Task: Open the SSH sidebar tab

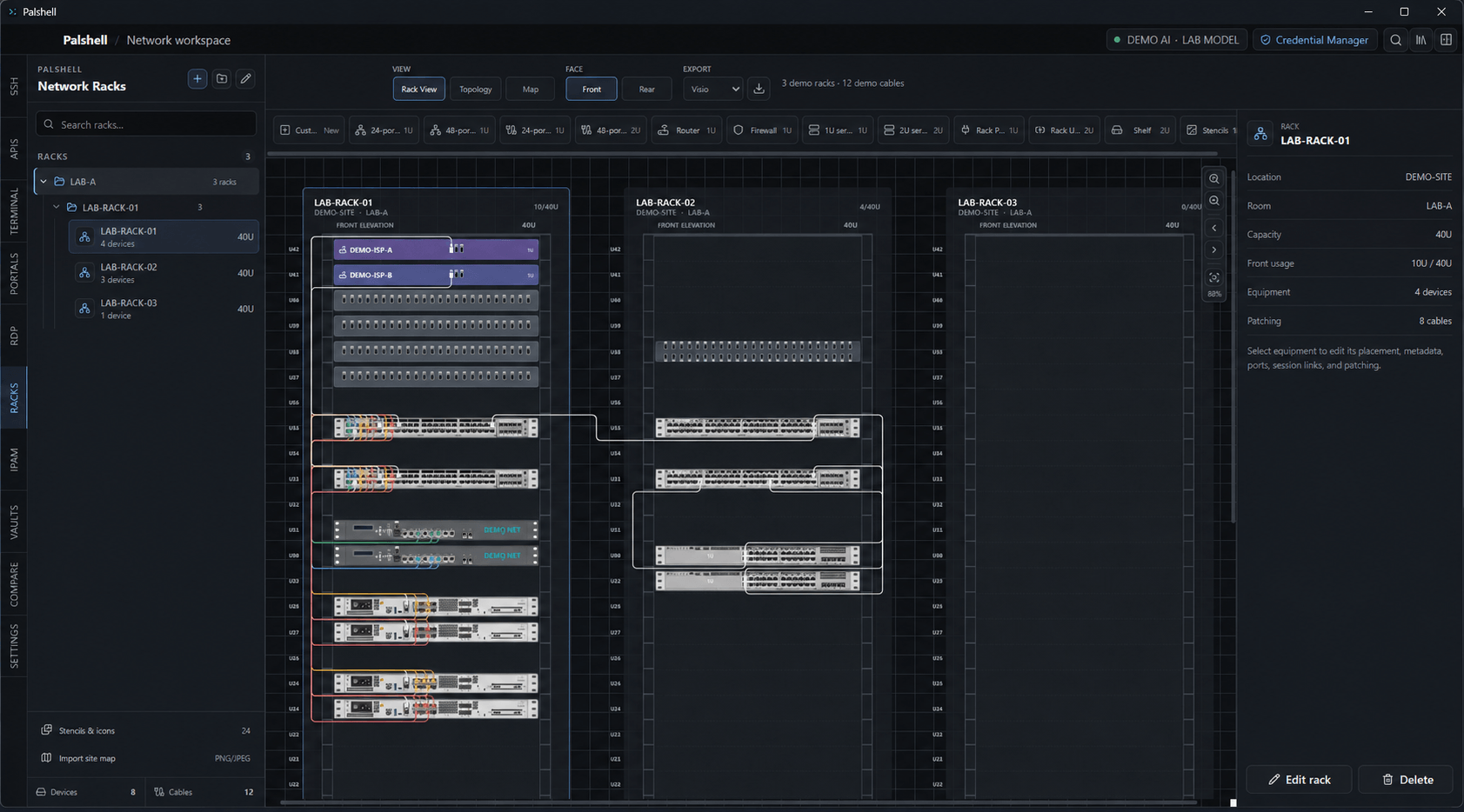Action: point(14,86)
